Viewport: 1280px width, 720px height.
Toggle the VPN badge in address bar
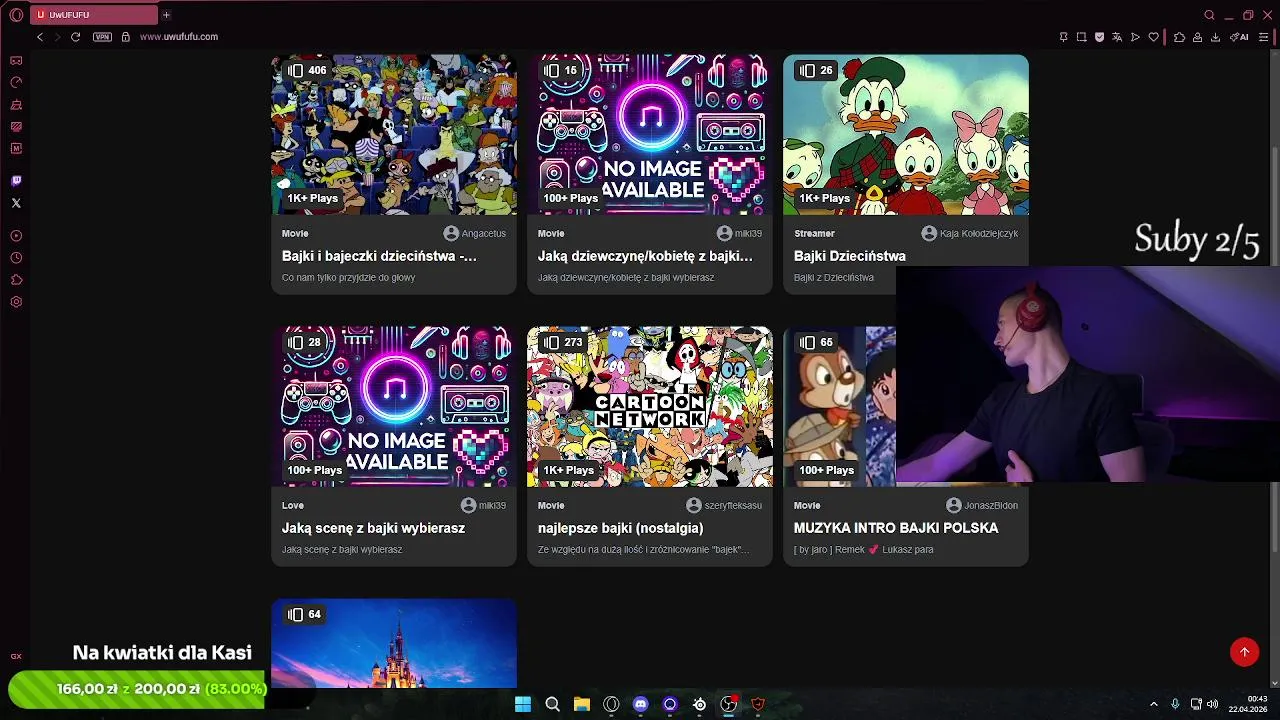coord(102,37)
